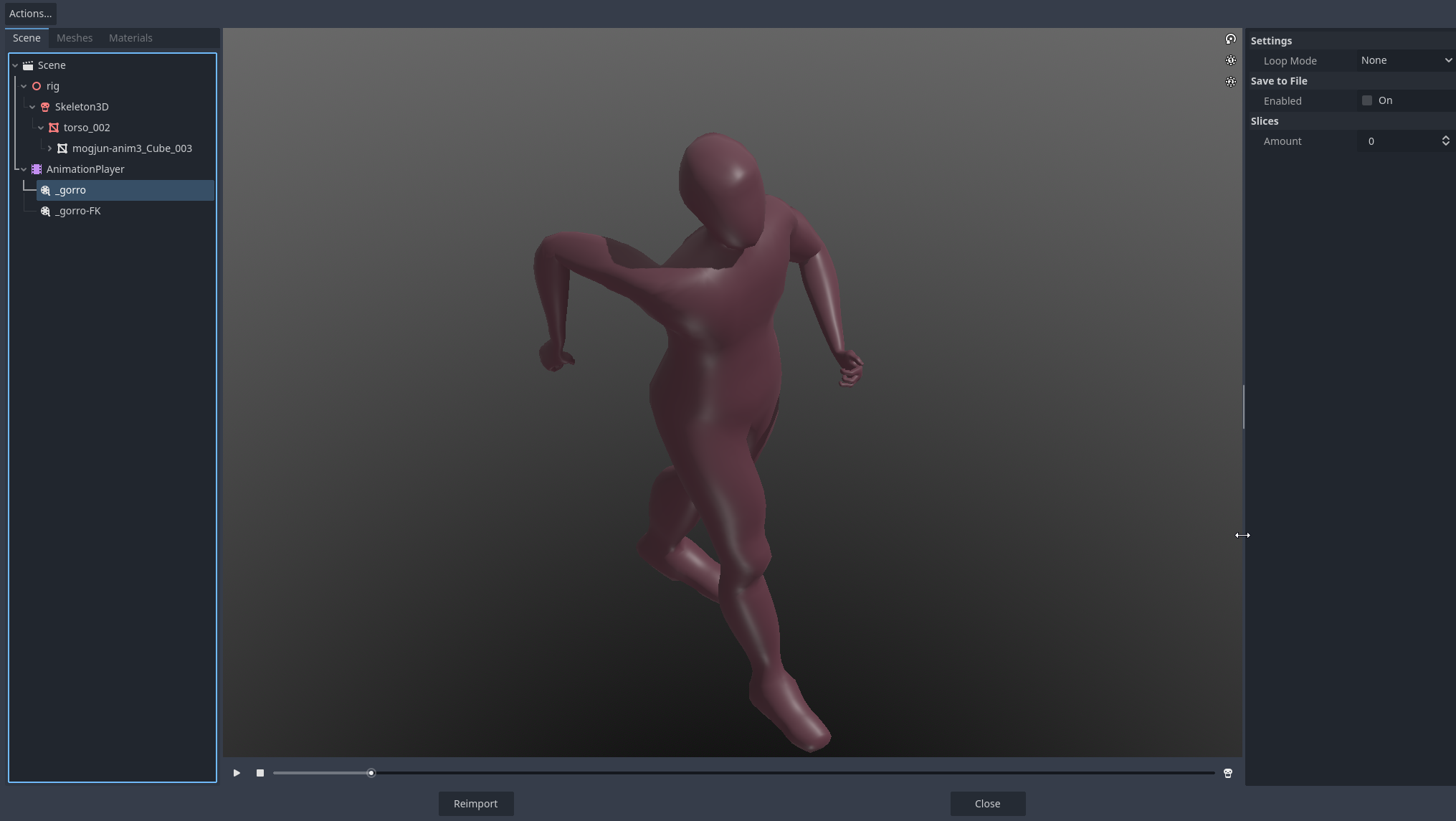This screenshot has height=821, width=1456.
Task: Click the _gorro-FK animation icon
Action: point(45,211)
